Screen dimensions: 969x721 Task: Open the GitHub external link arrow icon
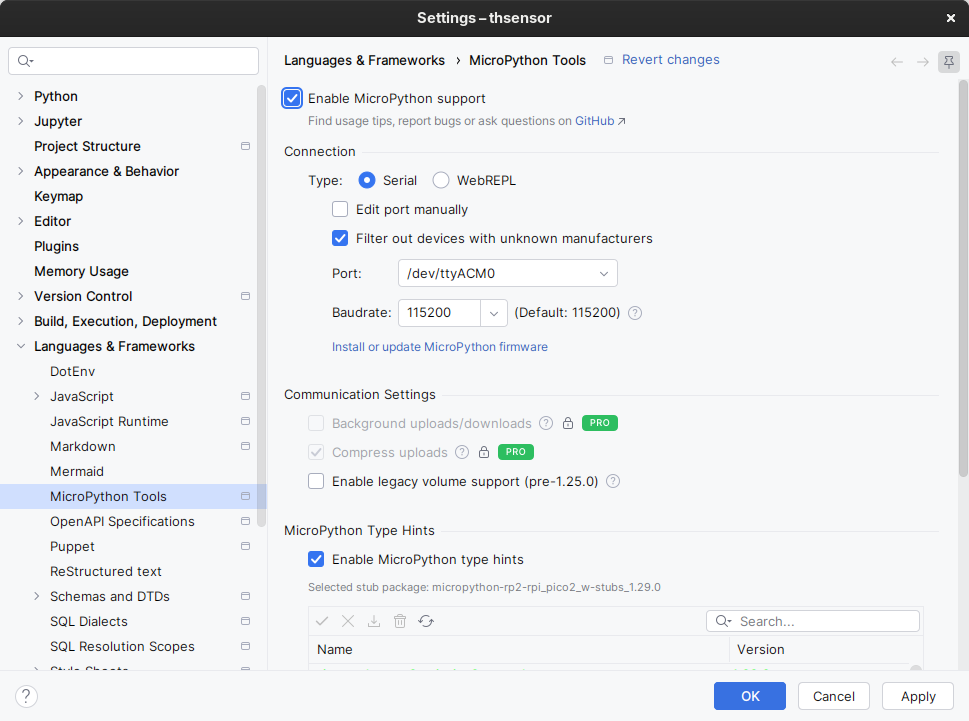[x=622, y=121]
